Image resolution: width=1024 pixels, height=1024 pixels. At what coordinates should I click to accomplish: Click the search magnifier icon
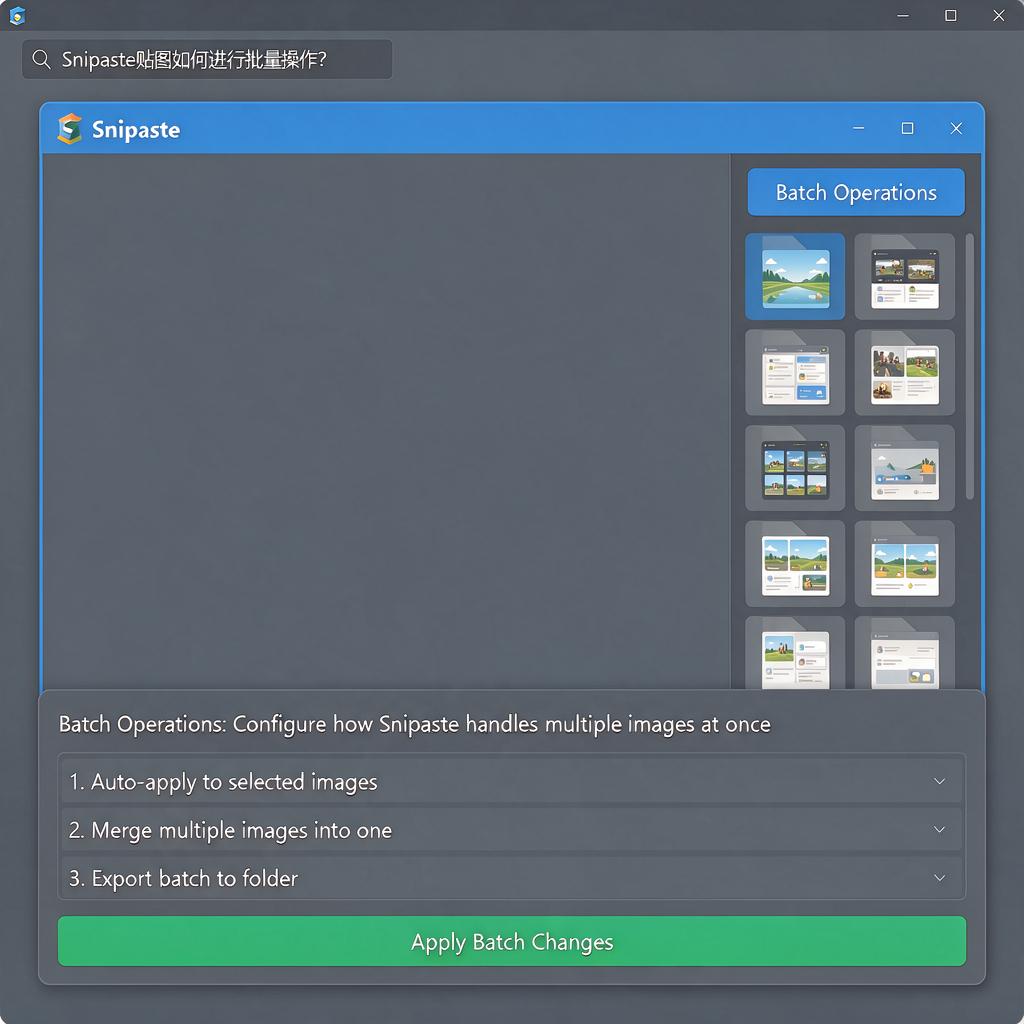tap(41, 59)
